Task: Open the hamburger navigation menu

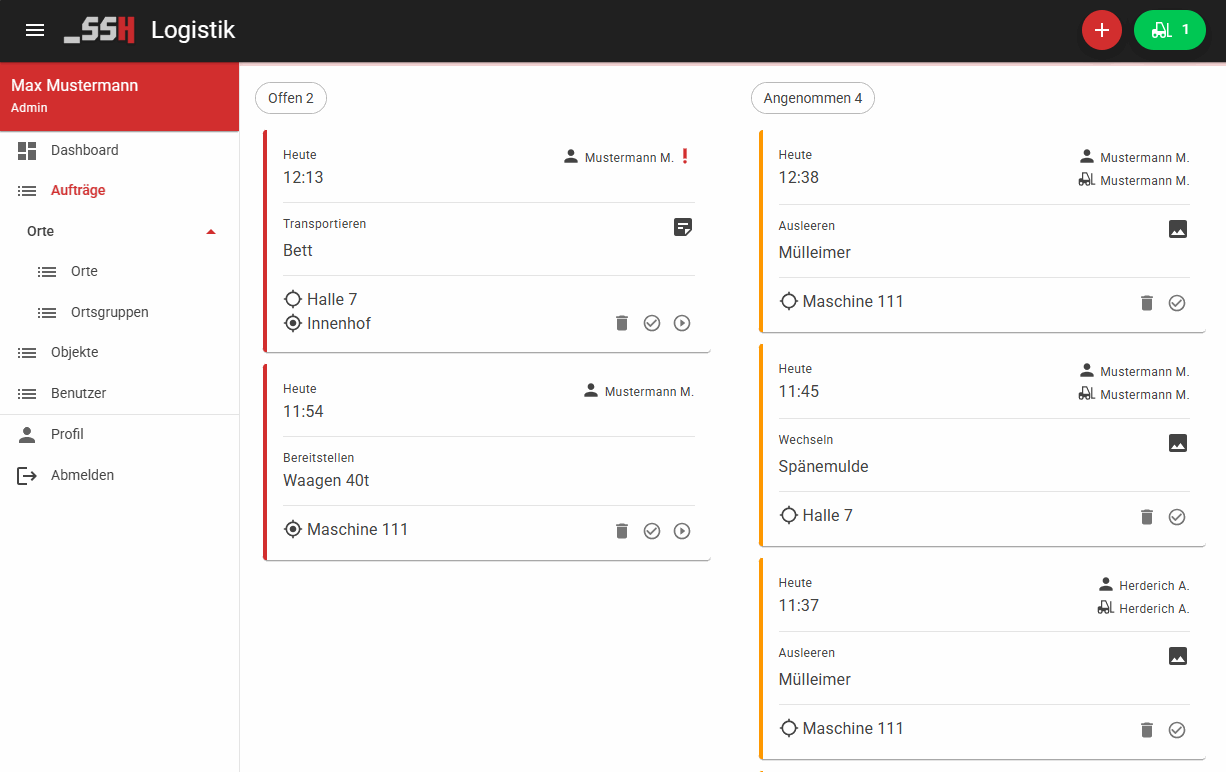Action: [35, 30]
